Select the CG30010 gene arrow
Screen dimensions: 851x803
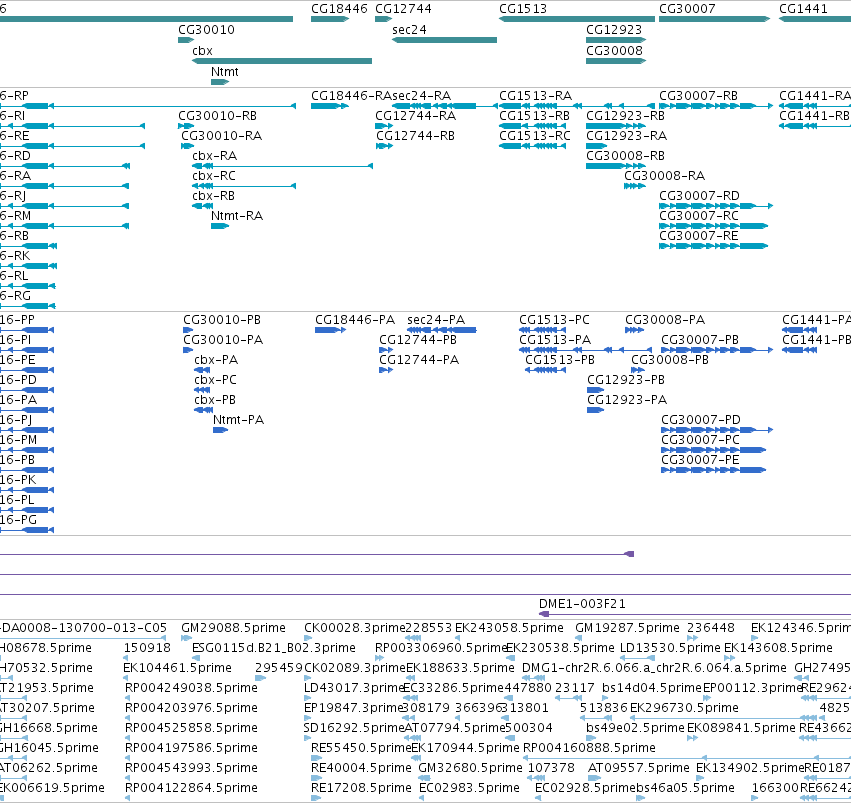point(186,40)
